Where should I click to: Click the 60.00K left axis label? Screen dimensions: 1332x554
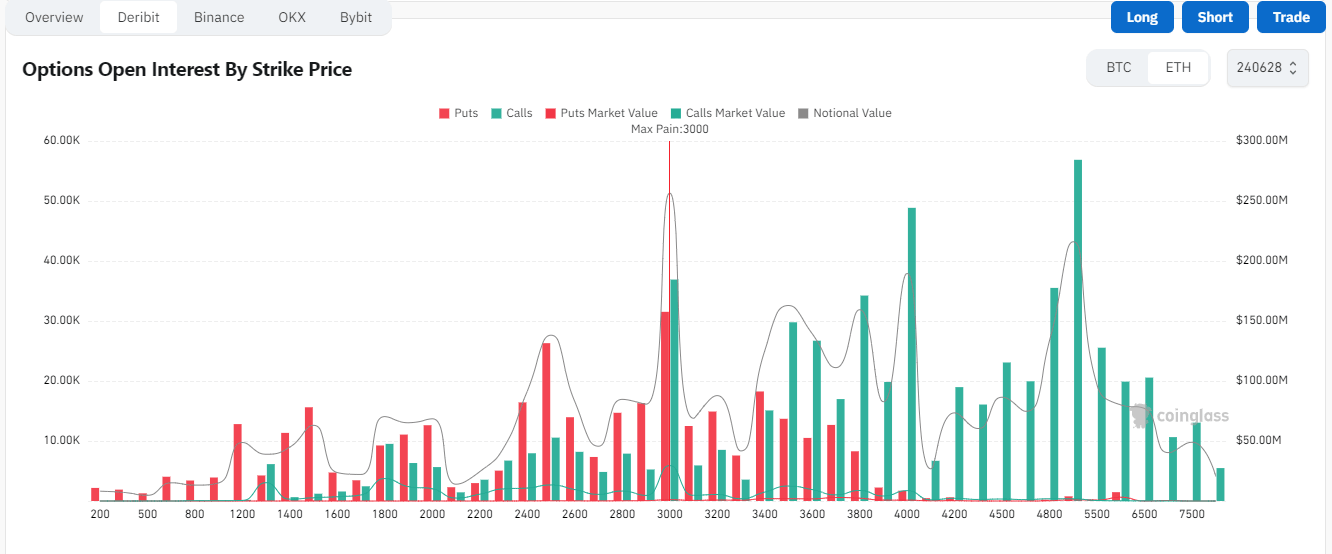[x=61, y=140]
